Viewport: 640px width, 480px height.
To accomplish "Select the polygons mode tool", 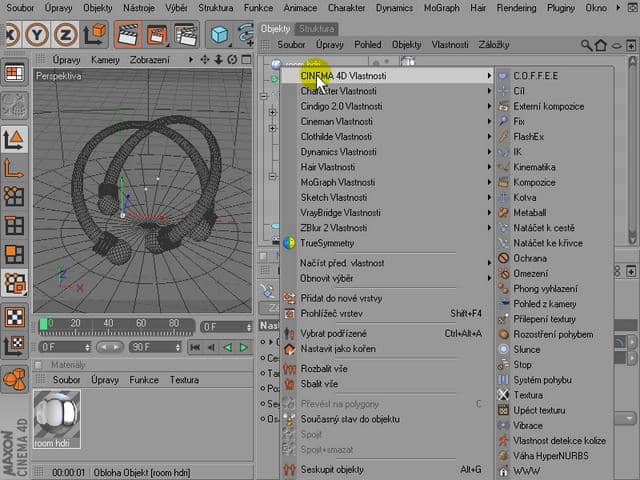I will 14,254.
